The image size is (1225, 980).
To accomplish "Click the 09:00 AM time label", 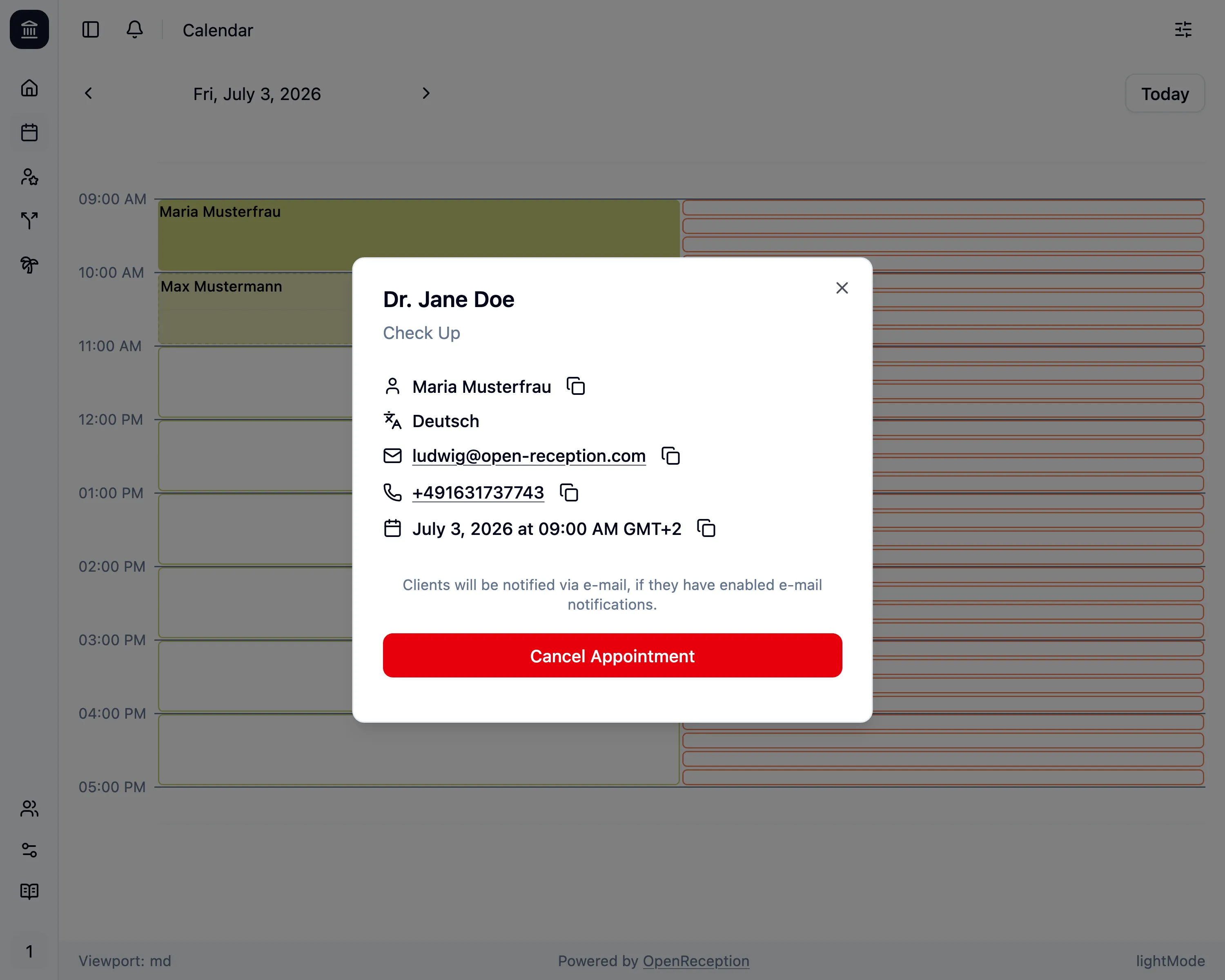I will click(x=113, y=199).
